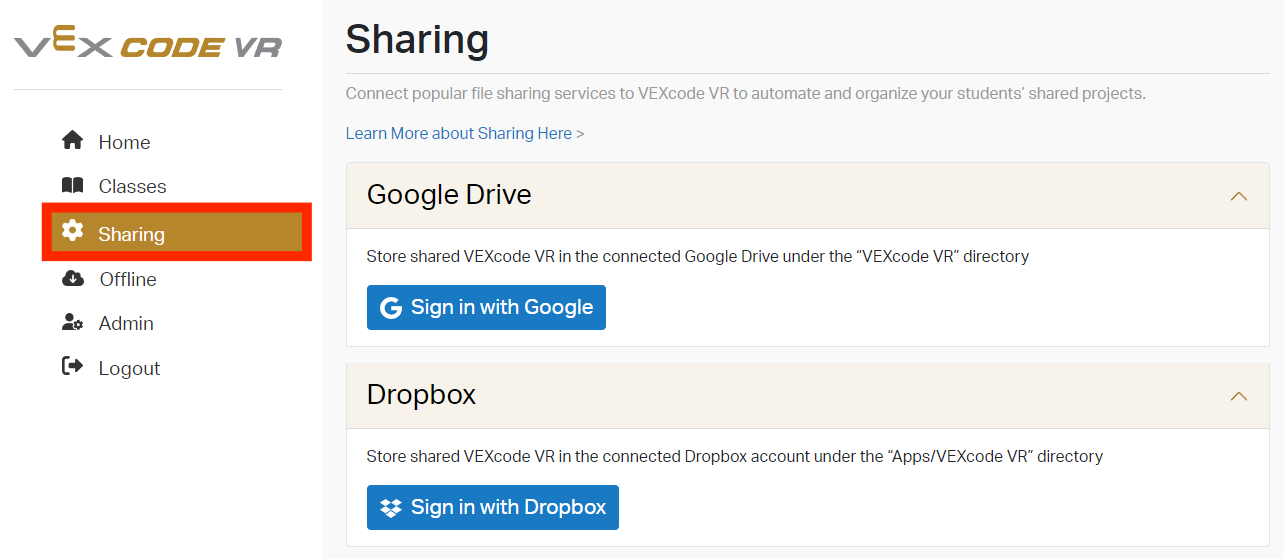Viewport: 1284px width, 559px height.
Task: Click the Admin user-gear icon
Action: coord(72,323)
